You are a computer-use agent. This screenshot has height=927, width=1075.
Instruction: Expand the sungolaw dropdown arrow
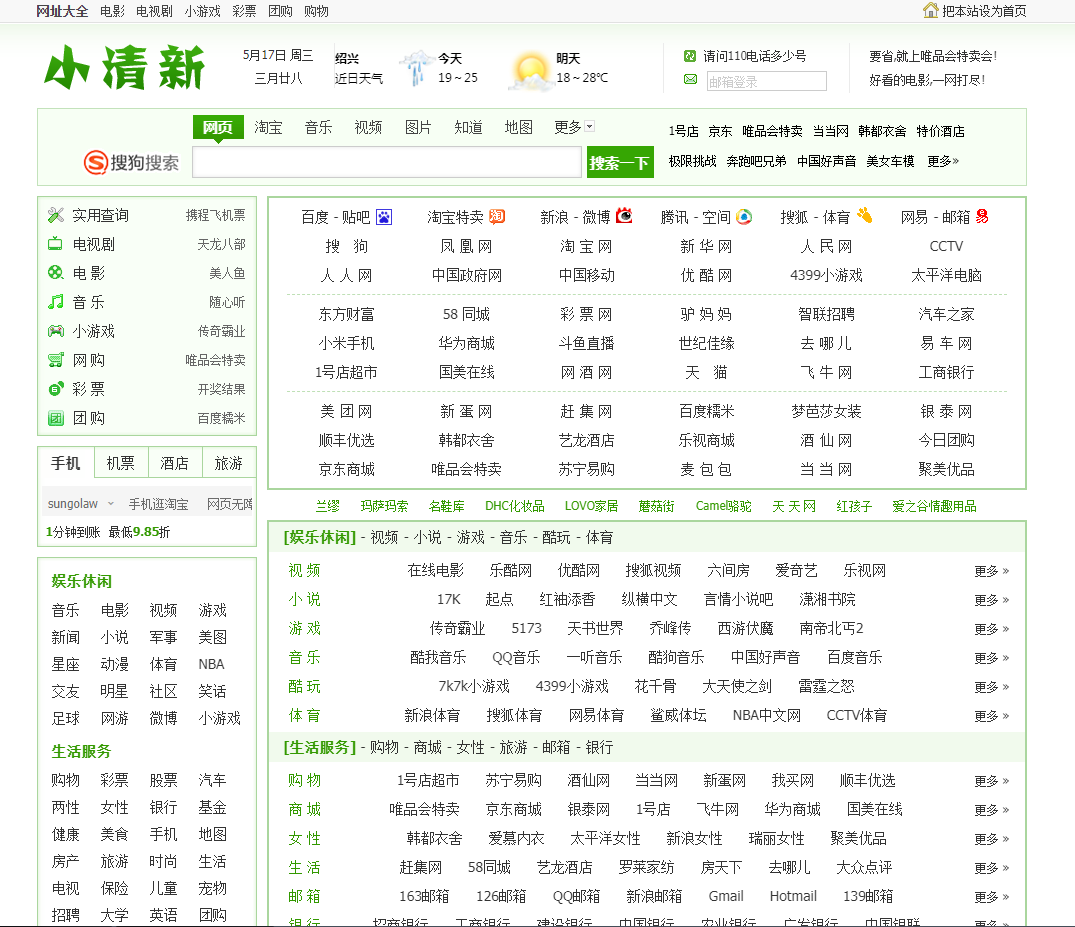tap(110, 504)
